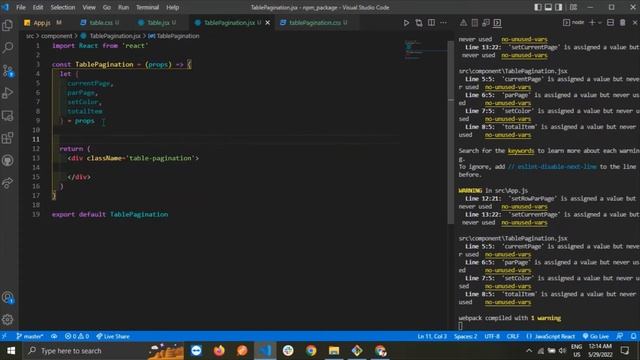Click the node terminal label
The image size is (640, 360).
pos(574,23)
